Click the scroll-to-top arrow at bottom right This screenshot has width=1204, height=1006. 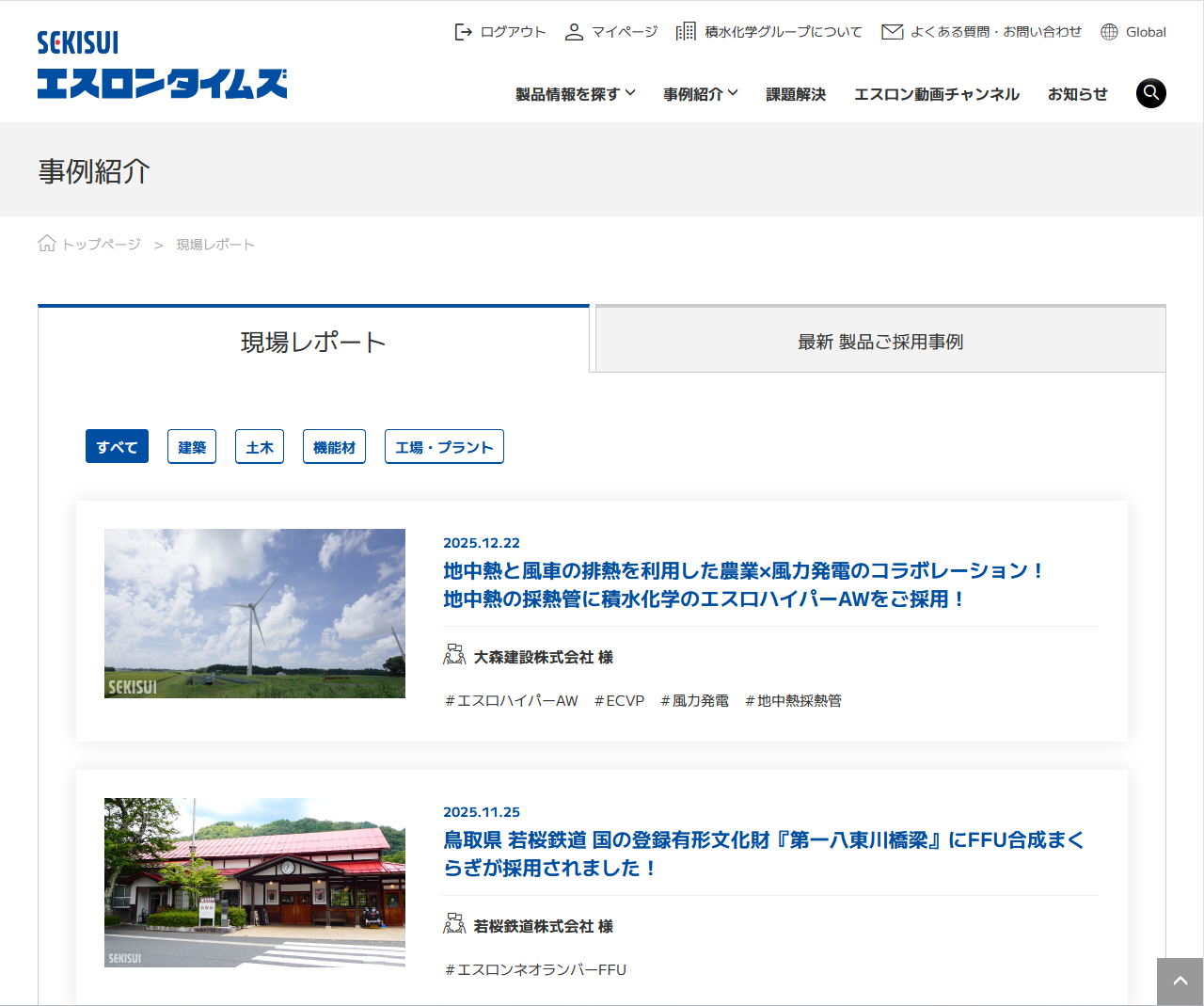point(1180,982)
